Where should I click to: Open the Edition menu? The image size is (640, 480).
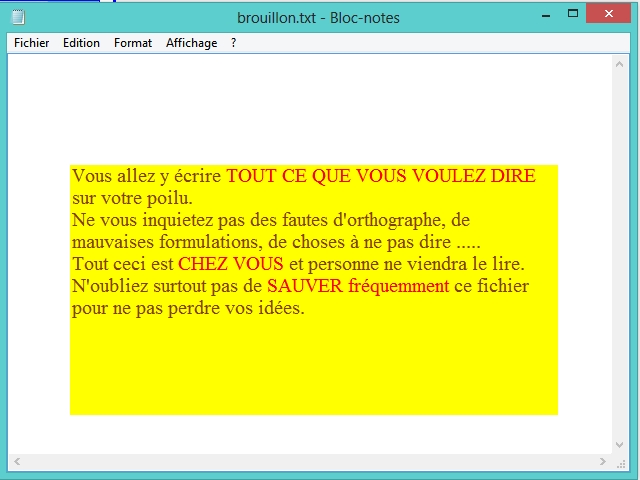(81, 43)
